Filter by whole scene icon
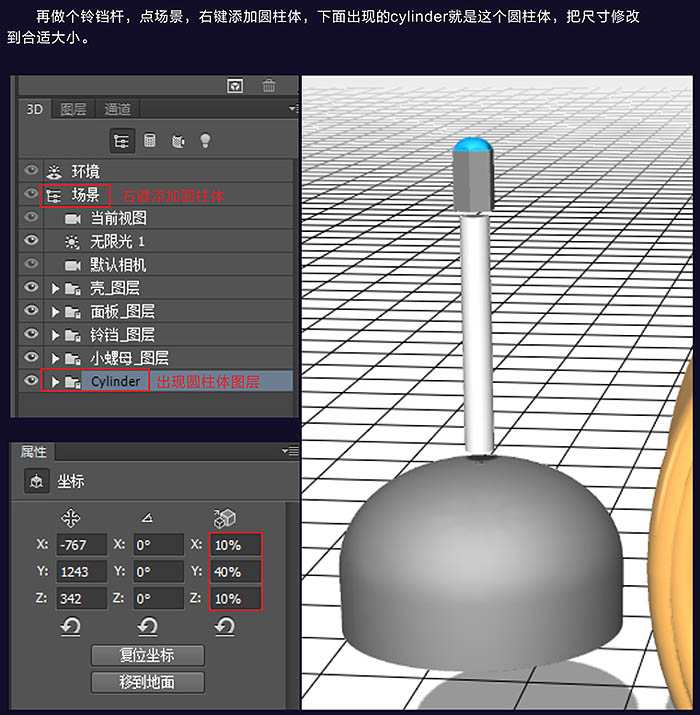Viewport: 700px width, 715px height. point(122,141)
